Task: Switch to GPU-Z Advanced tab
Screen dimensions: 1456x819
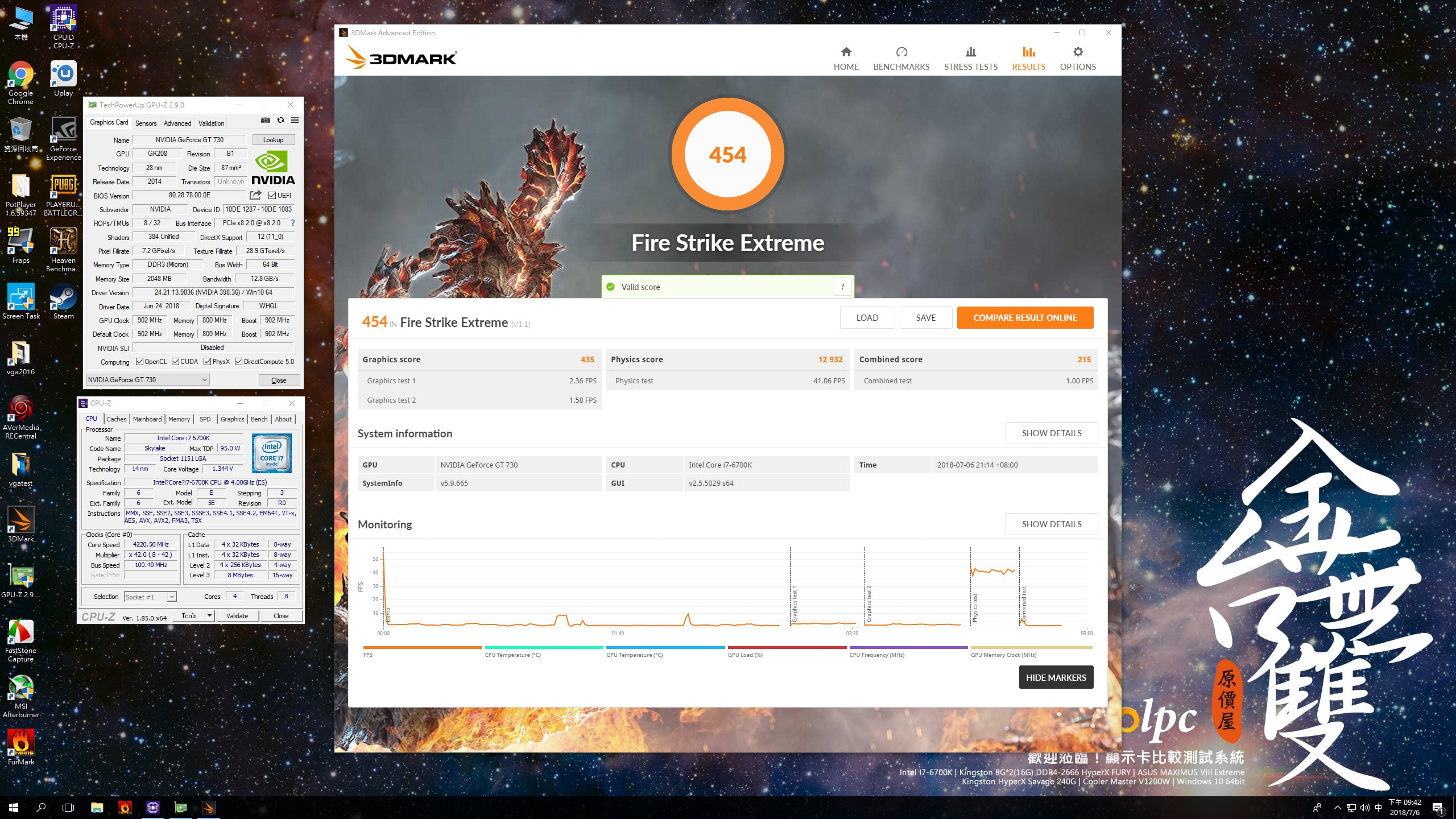Action: click(x=177, y=123)
